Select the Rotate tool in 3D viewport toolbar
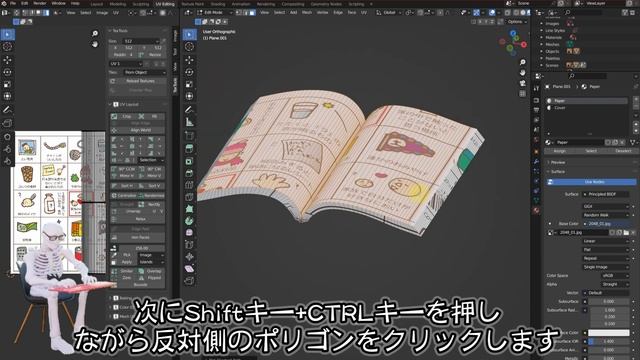 coord(189,72)
